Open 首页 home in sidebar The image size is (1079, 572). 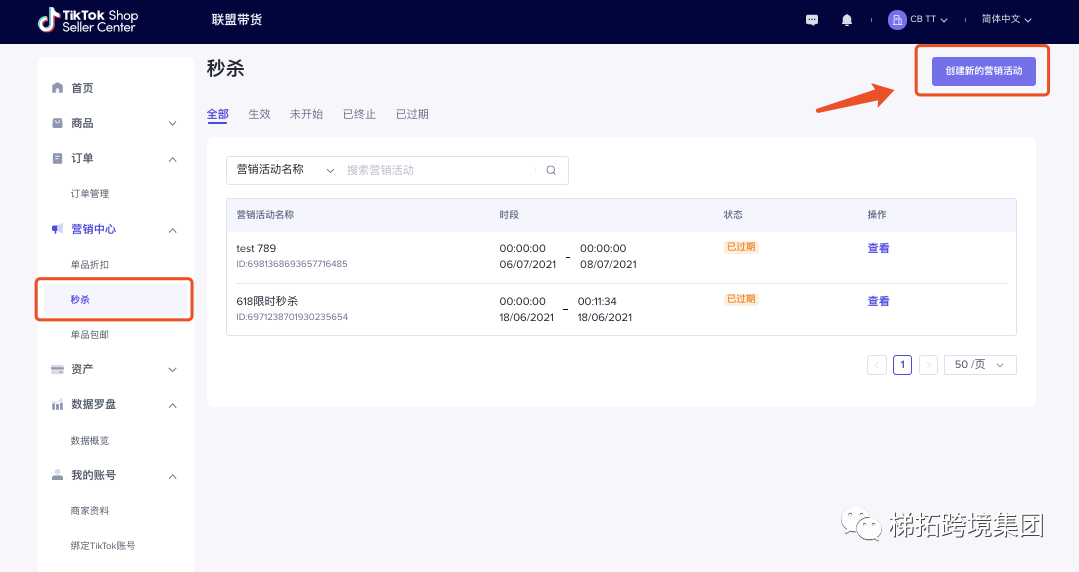tap(82, 88)
